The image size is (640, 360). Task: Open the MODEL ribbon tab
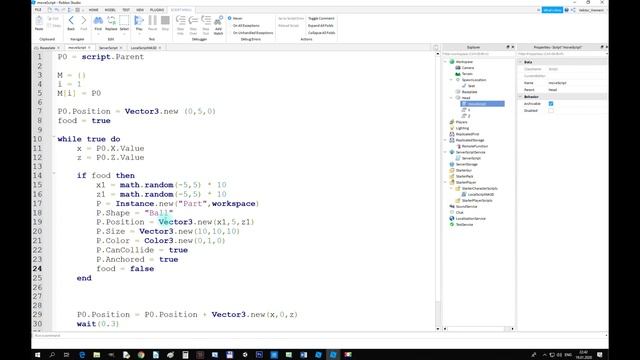[110, 10]
